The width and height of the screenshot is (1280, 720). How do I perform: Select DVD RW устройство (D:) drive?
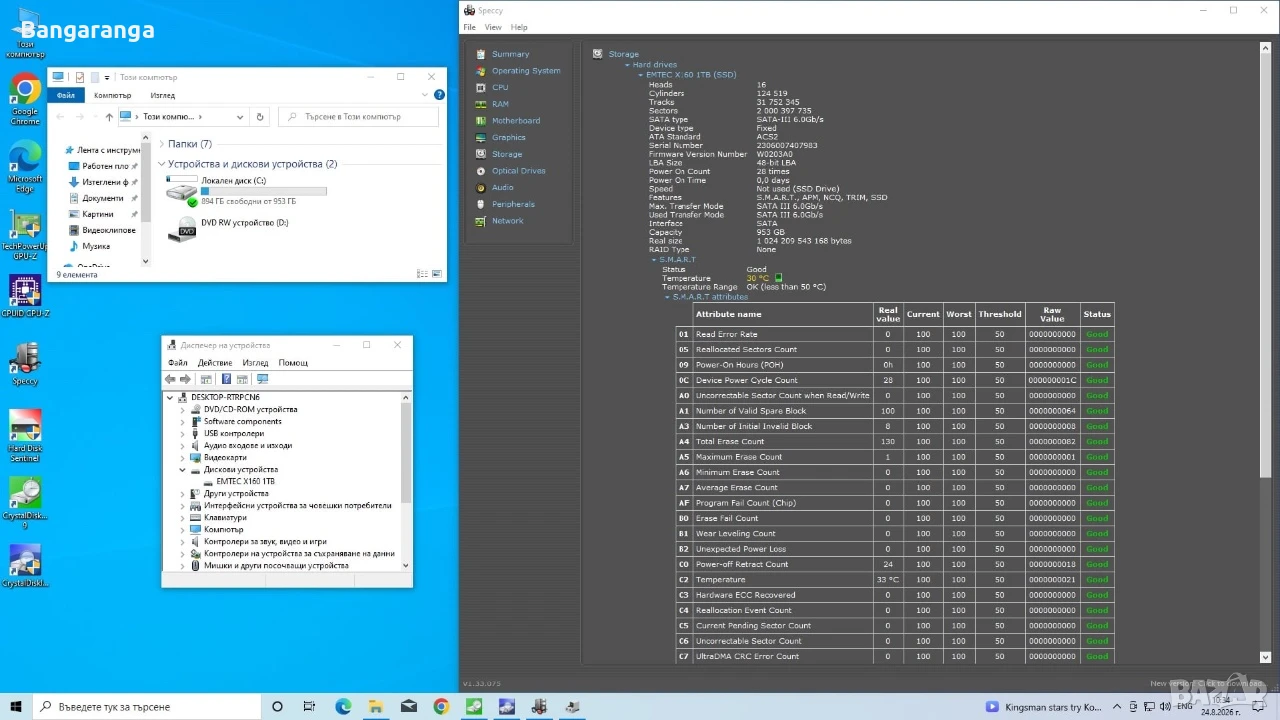229,228
